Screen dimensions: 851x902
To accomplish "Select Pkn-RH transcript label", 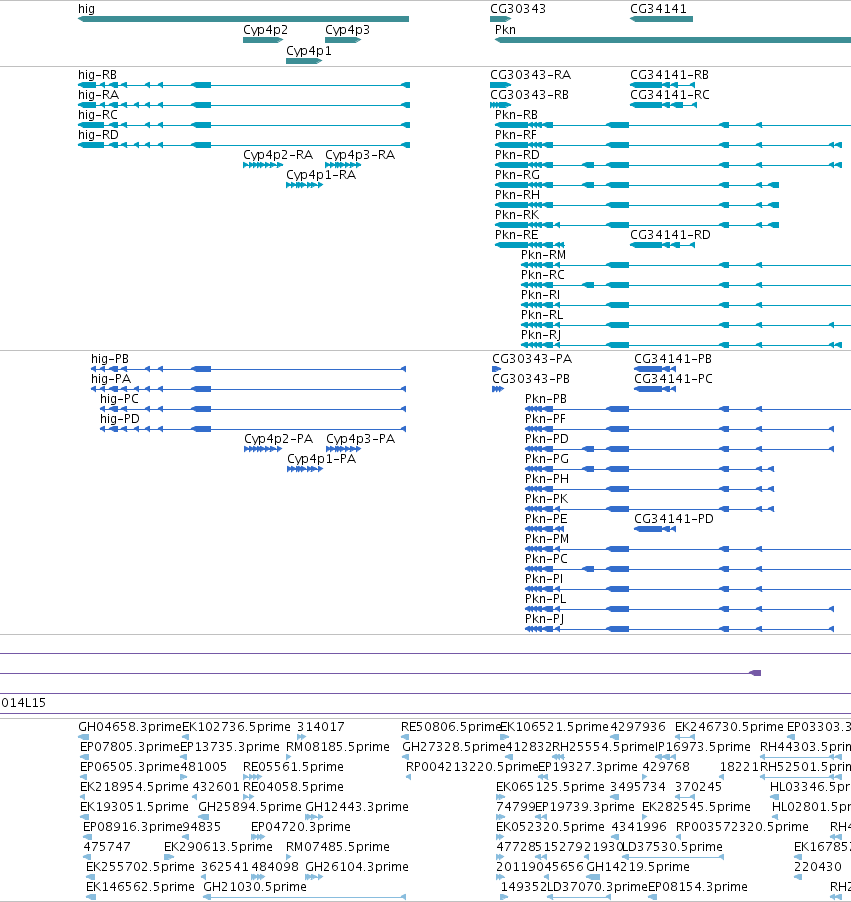I will coord(517,195).
